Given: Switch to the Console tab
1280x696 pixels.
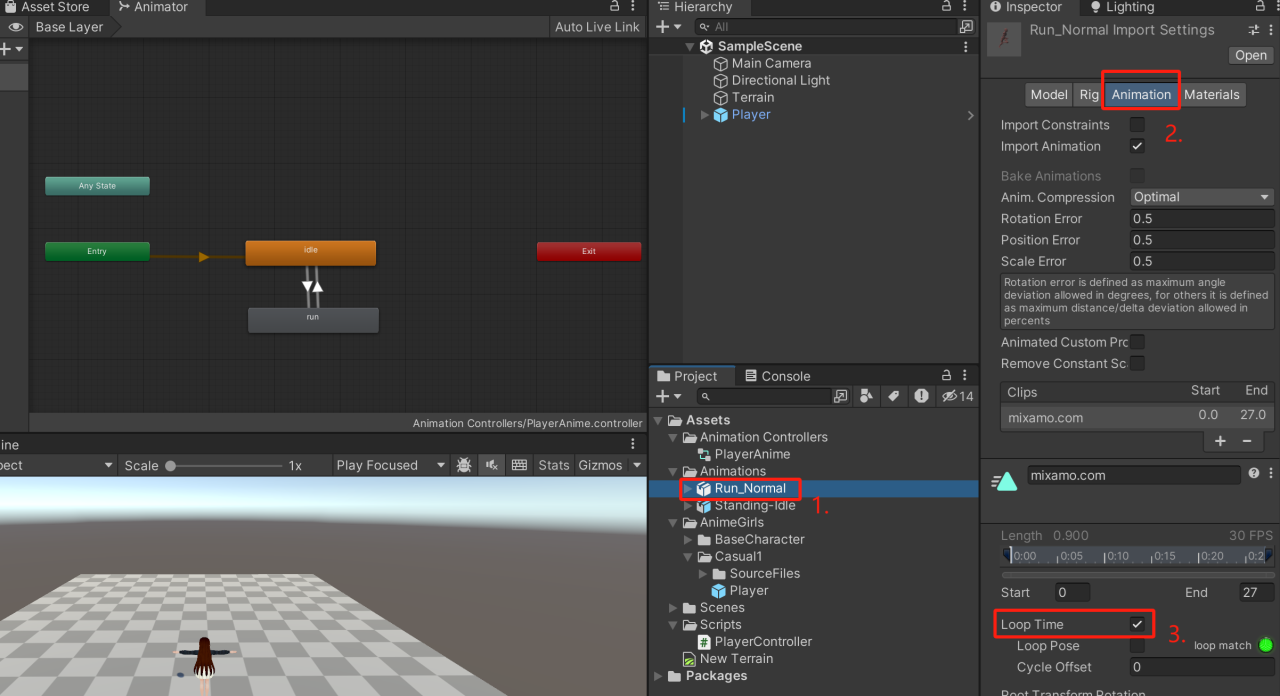Looking at the screenshot, I should pos(776,376).
